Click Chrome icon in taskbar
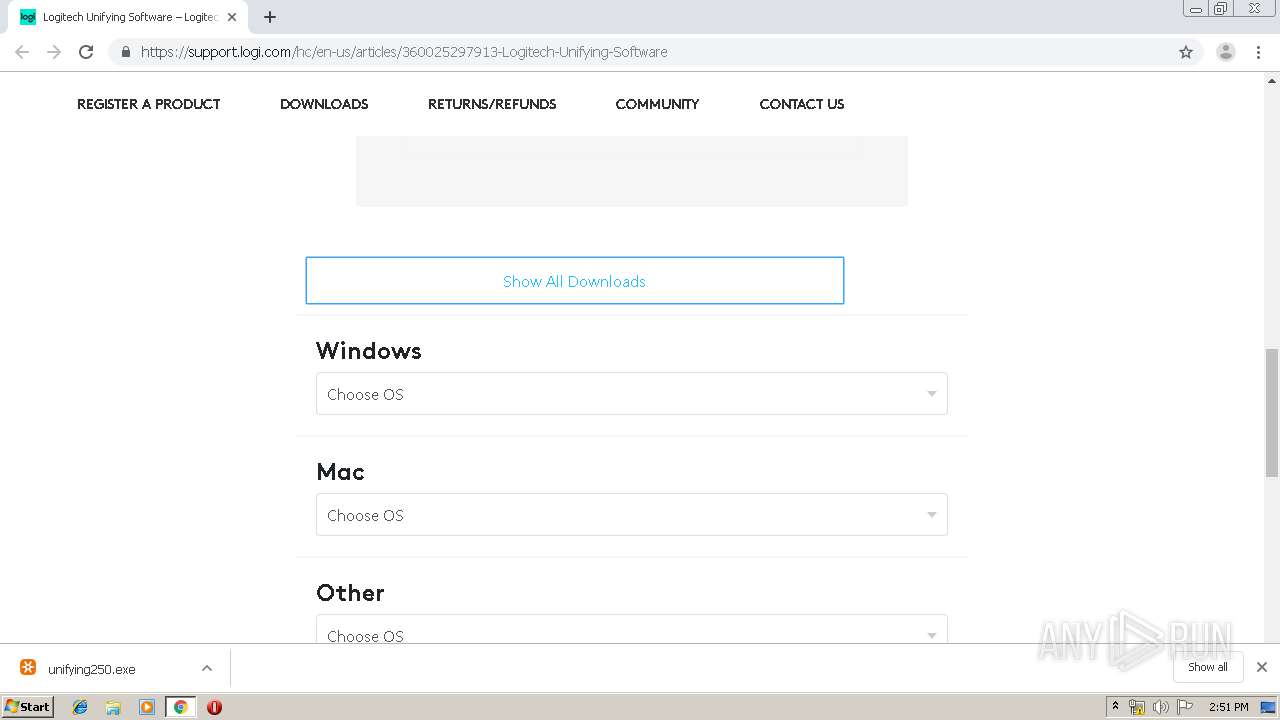This screenshot has width=1280, height=720. coord(180,707)
